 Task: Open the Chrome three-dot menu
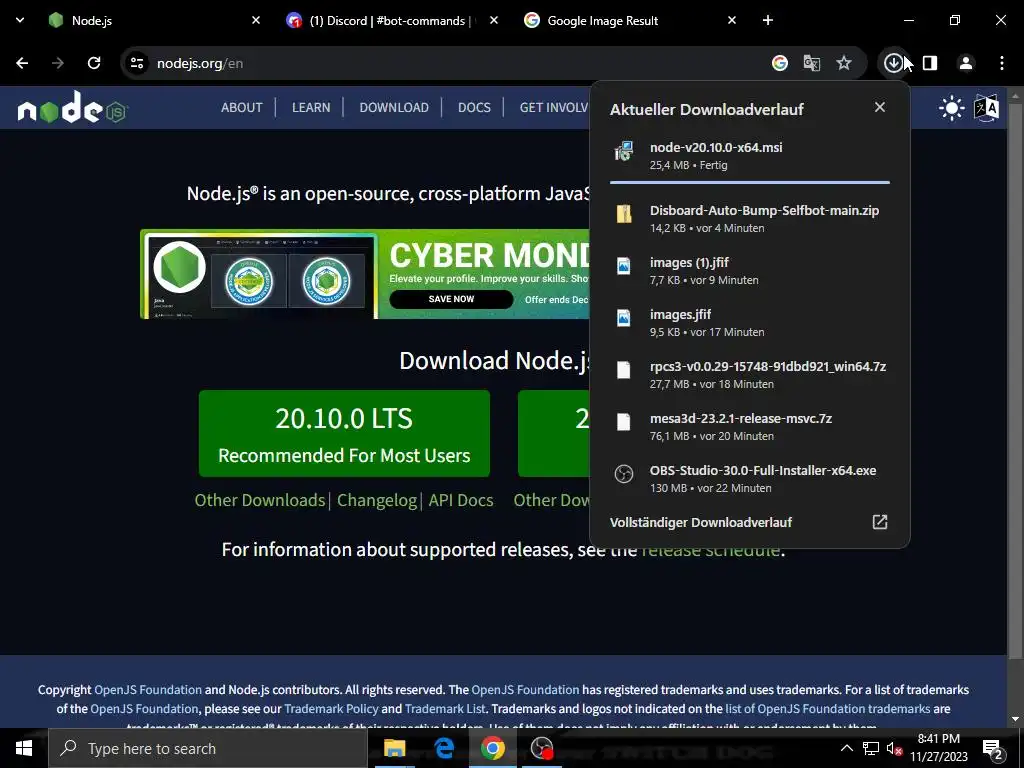[x=1002, y=63]
